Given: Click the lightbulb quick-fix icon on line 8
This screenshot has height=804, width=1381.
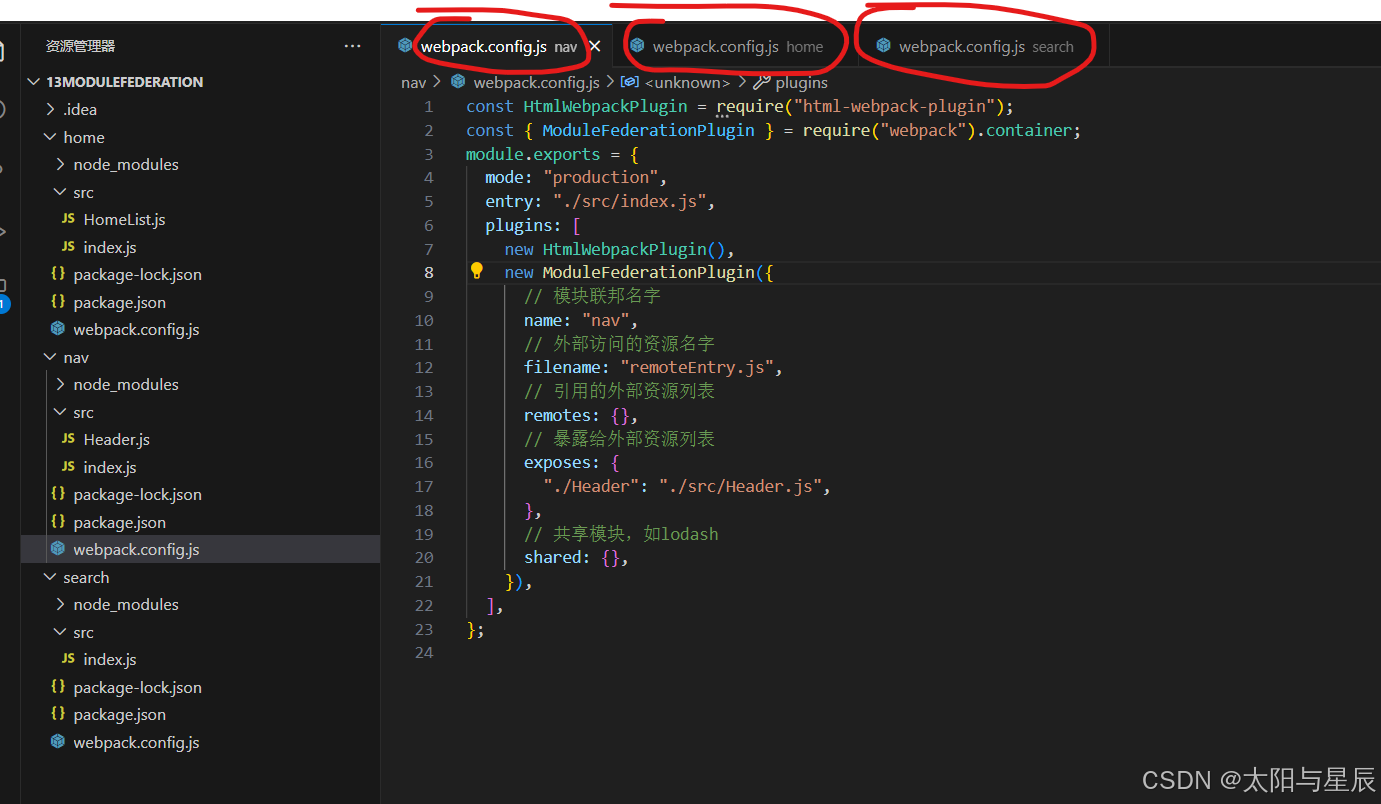Looking at the screenshot, I should click(x=477, y=271).
